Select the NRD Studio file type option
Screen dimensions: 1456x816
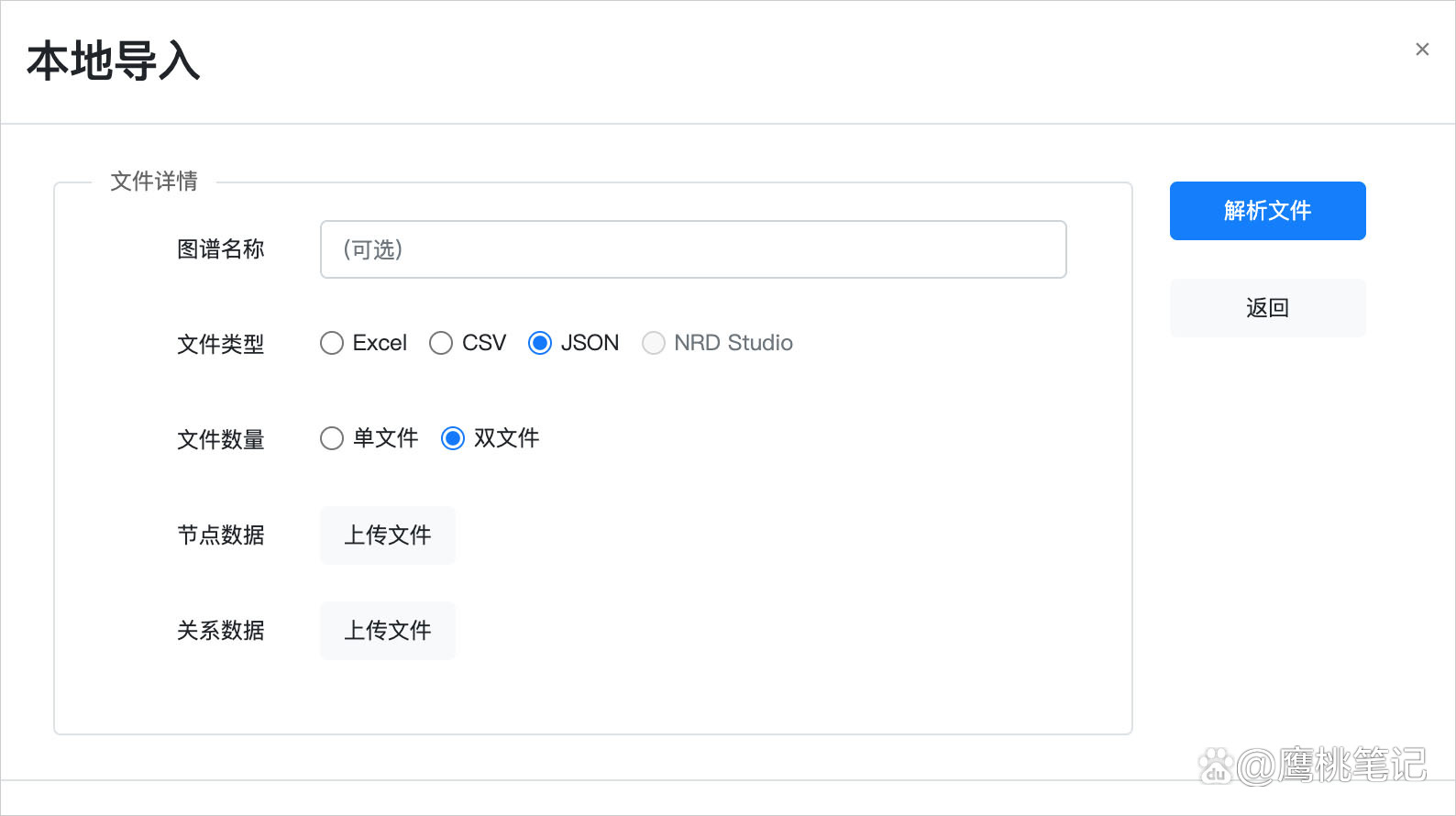click(654, 343)
